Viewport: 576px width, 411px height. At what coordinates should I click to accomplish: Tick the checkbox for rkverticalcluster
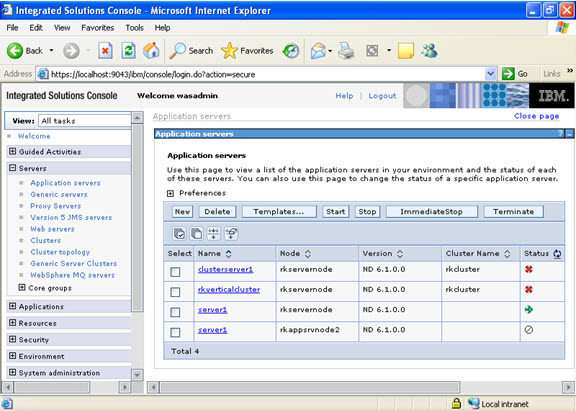click(x=175, y=292)
